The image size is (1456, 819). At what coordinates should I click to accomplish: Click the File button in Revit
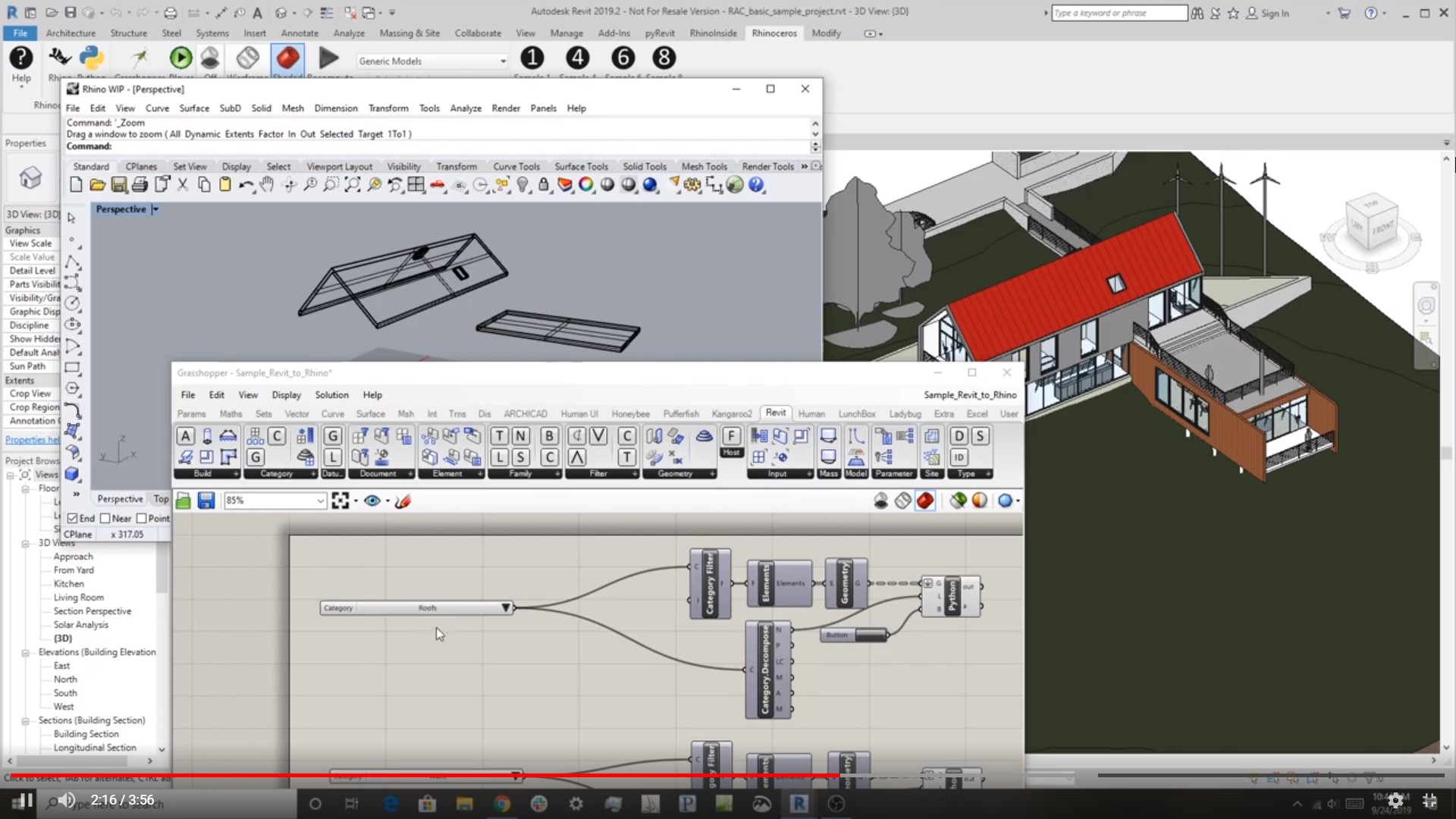[20, 33]
